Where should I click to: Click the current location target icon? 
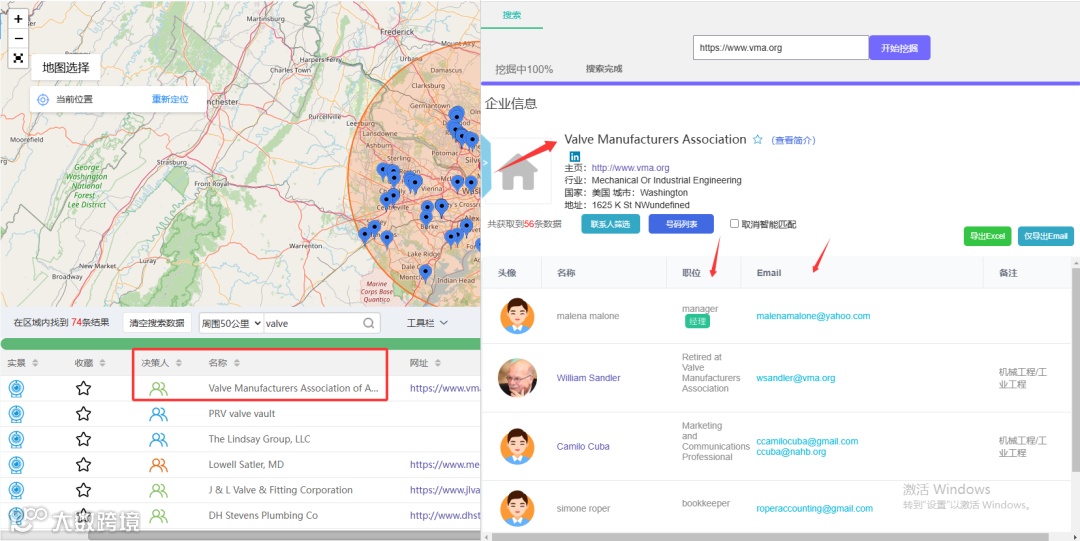click(43, 99)
